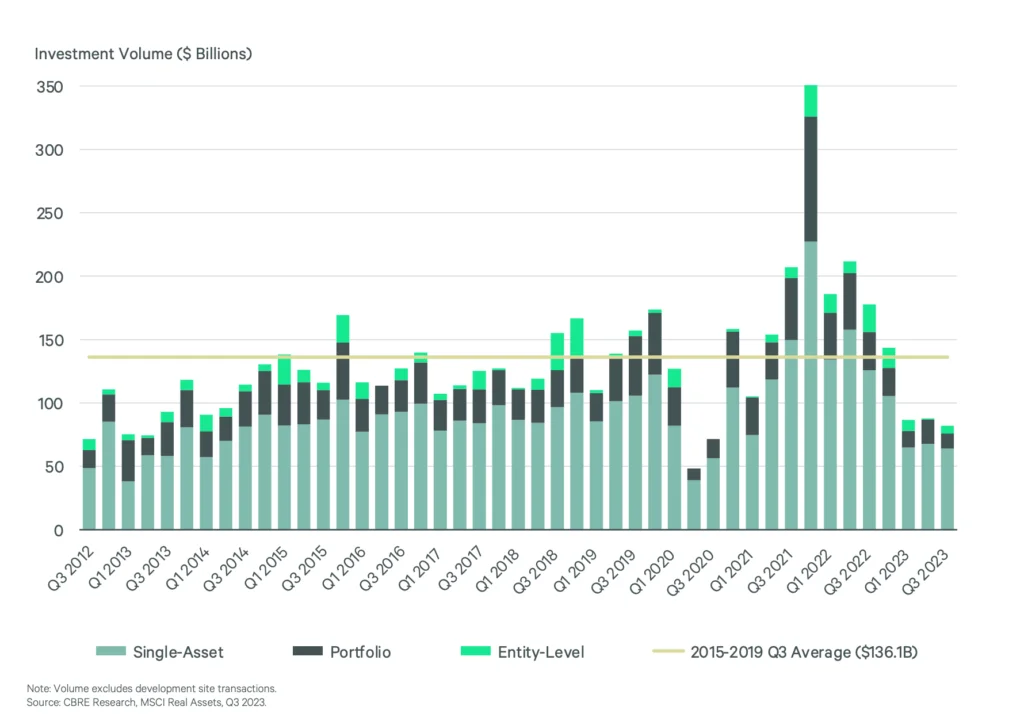Select the 'Portfolio' legend label
Image resolution: width=1024 pixels, height=714 pixels.
coord(360,652)
